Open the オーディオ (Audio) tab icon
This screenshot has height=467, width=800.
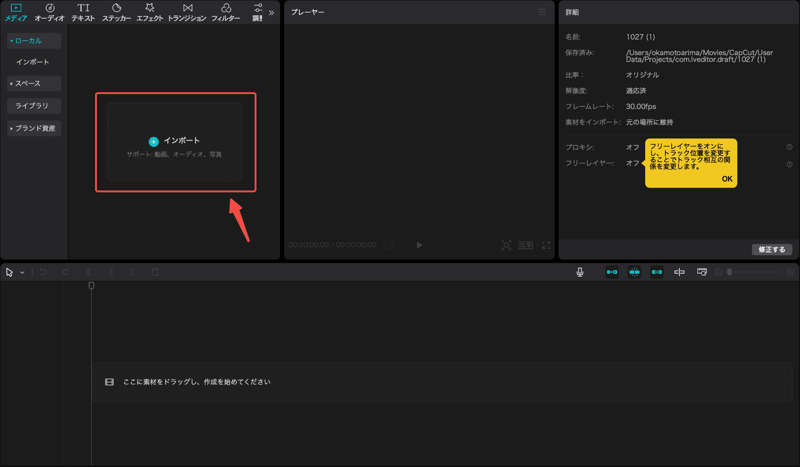(x=49, y=12)
